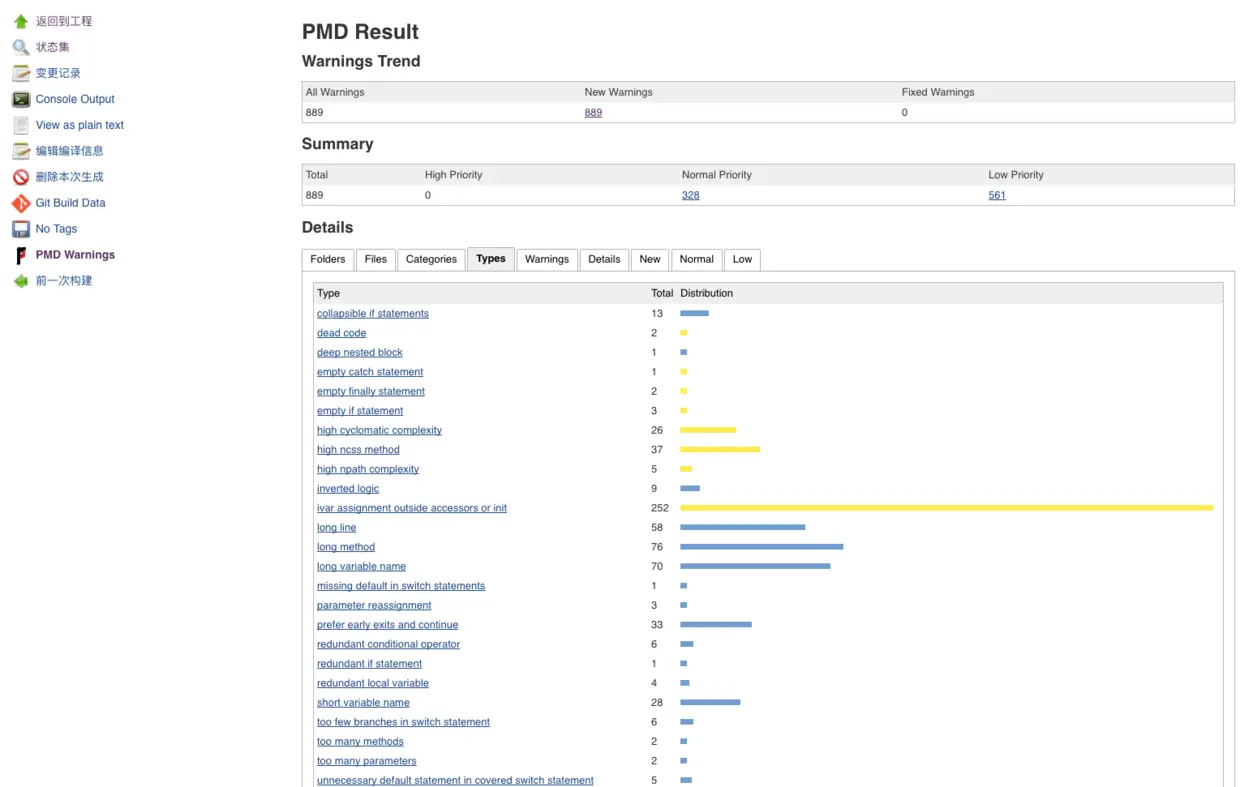Screen dimensions: 1240x787
Task: Open the 变更记录 sidebar link
Action: (58, 73)
